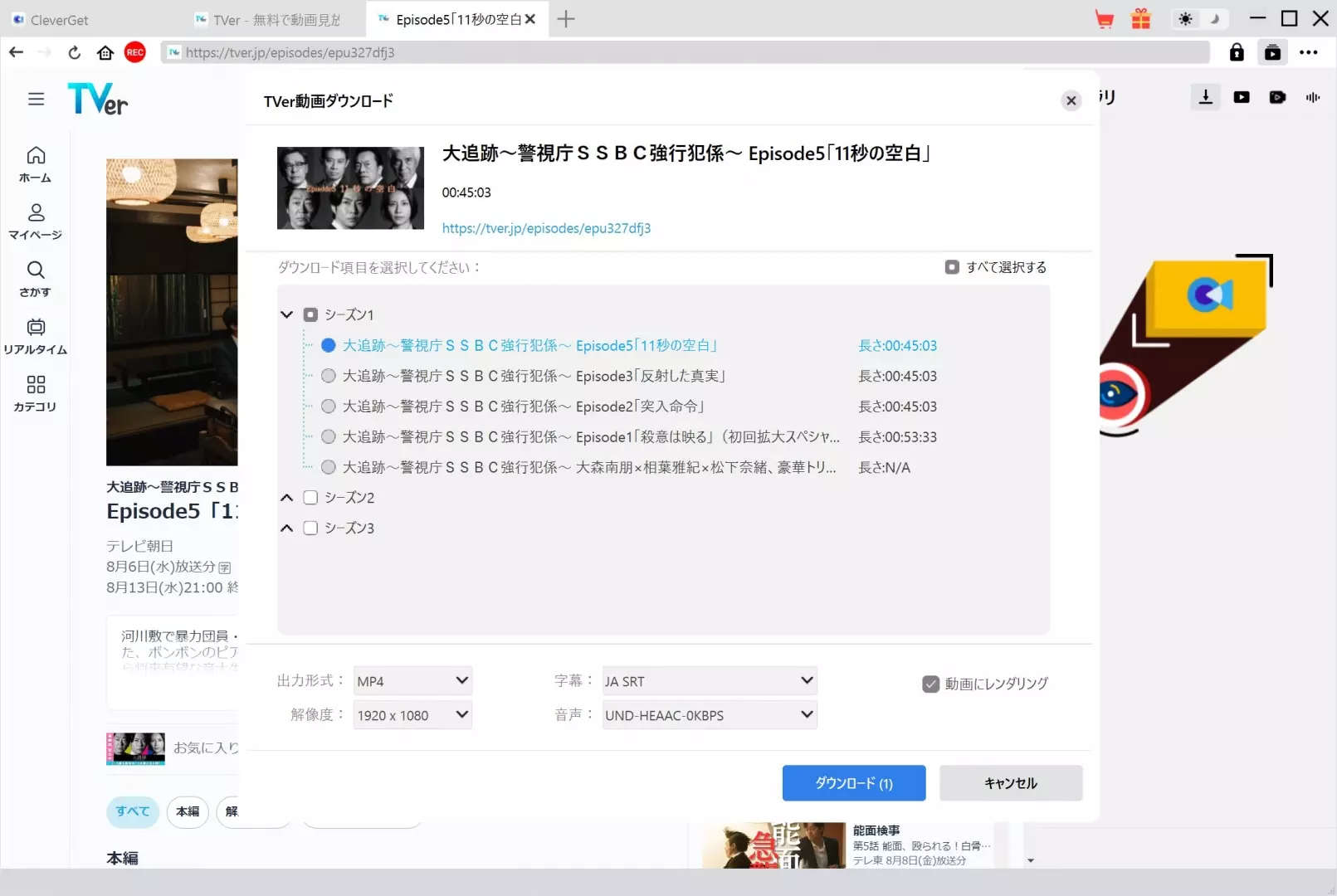Open さがす search in TVer sidebar
This screenshot has width=1337, height=896.
[x=36, y=279]
